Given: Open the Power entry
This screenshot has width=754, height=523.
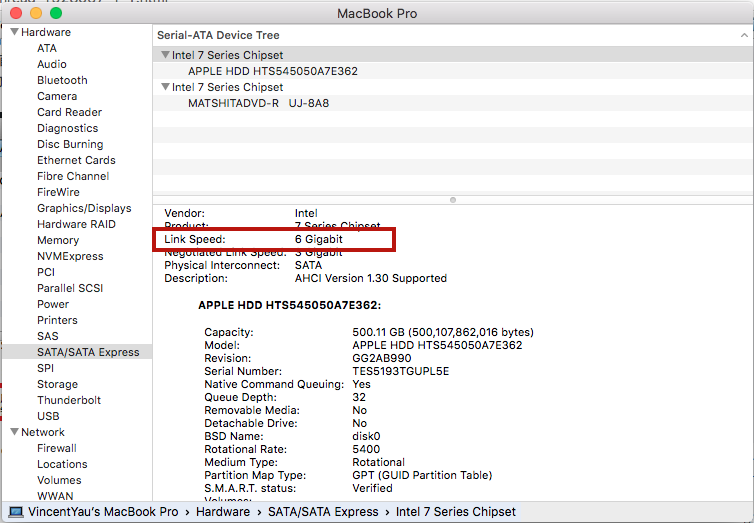Looking at the screenshot, I should tap(53, 304).
